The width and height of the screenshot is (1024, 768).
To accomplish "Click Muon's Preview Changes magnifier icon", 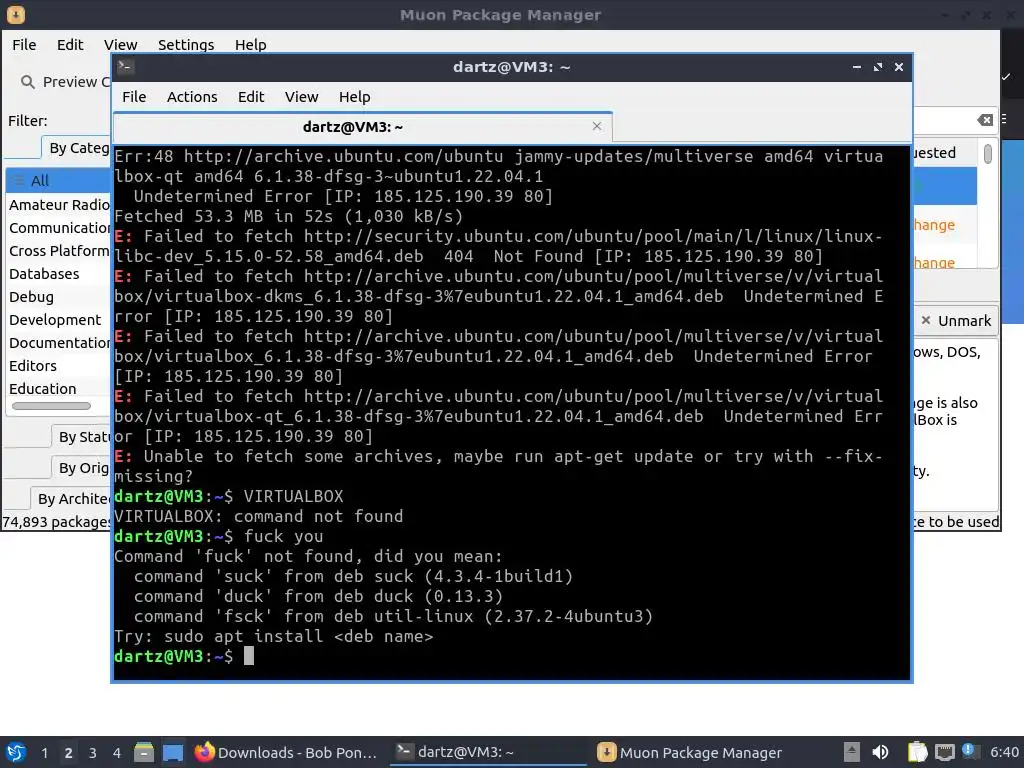I will [x=27, y=82].
